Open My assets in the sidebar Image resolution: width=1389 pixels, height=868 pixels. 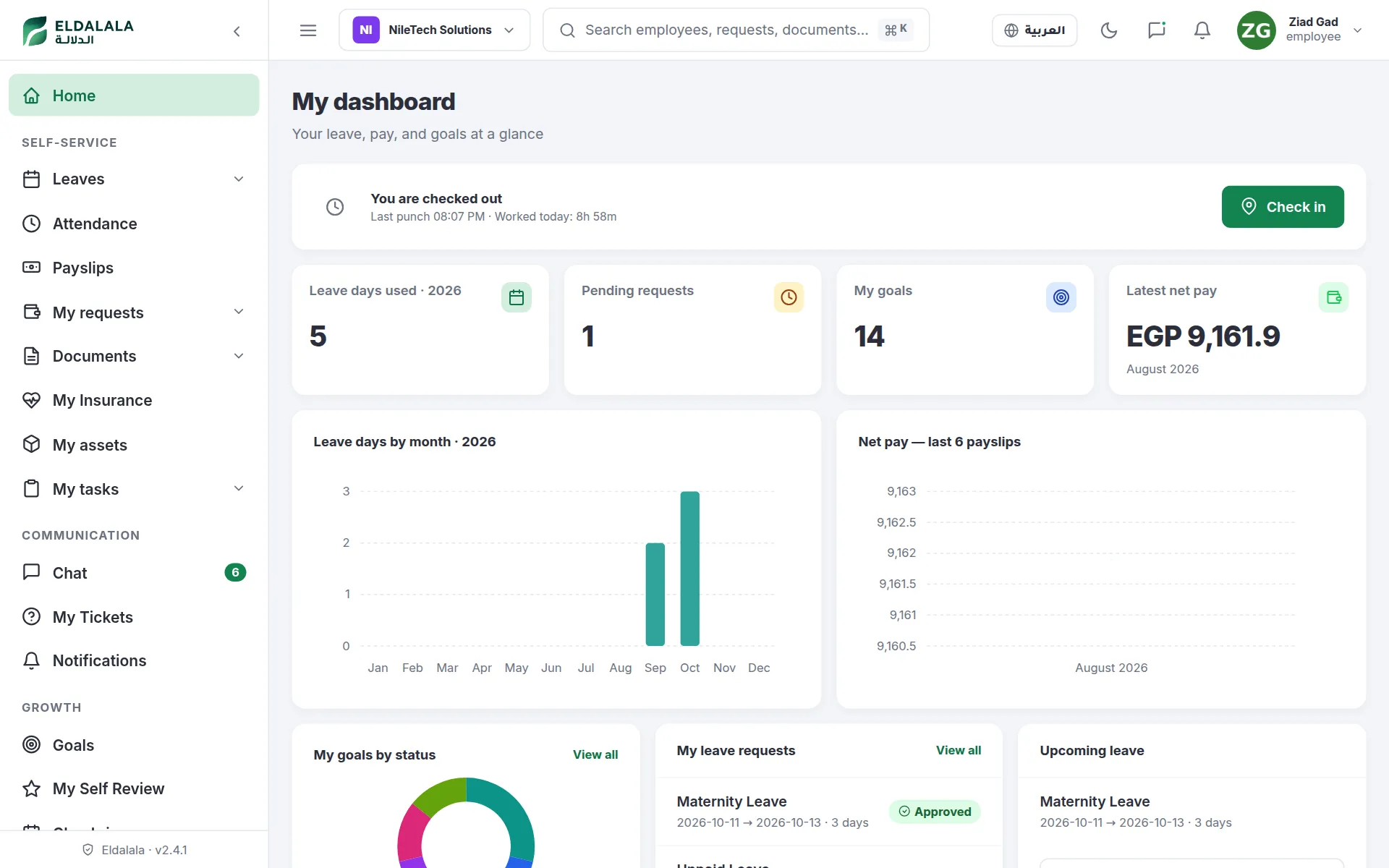point(134,445)
